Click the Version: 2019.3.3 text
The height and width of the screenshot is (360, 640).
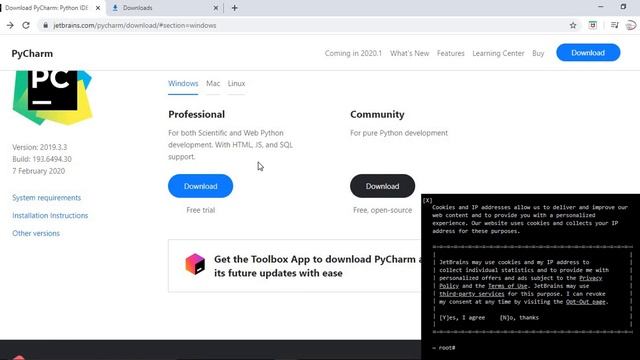pyautogui.click(x=40, y=147)
